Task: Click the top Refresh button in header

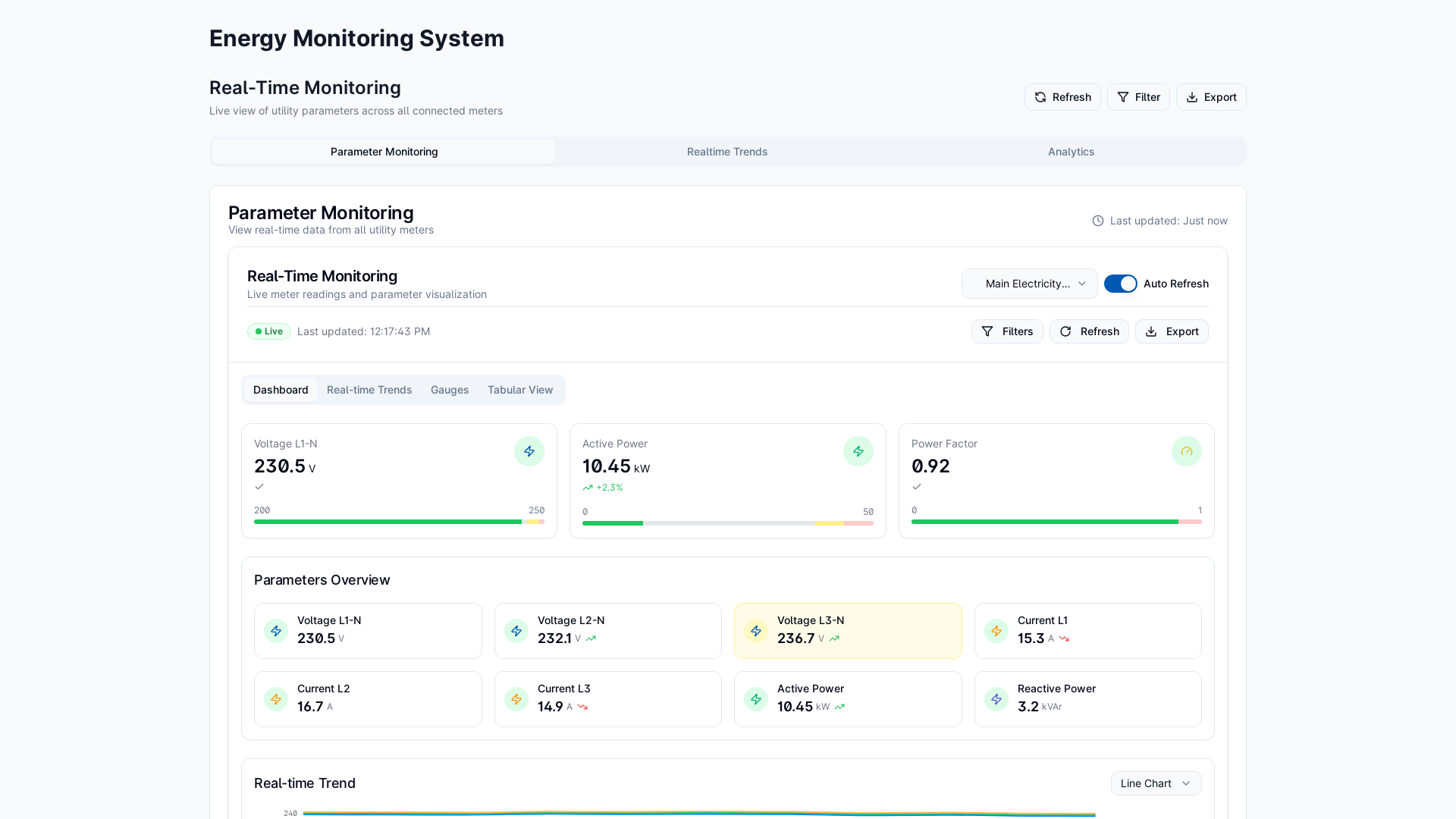Action: click(x=1062, y=97)
